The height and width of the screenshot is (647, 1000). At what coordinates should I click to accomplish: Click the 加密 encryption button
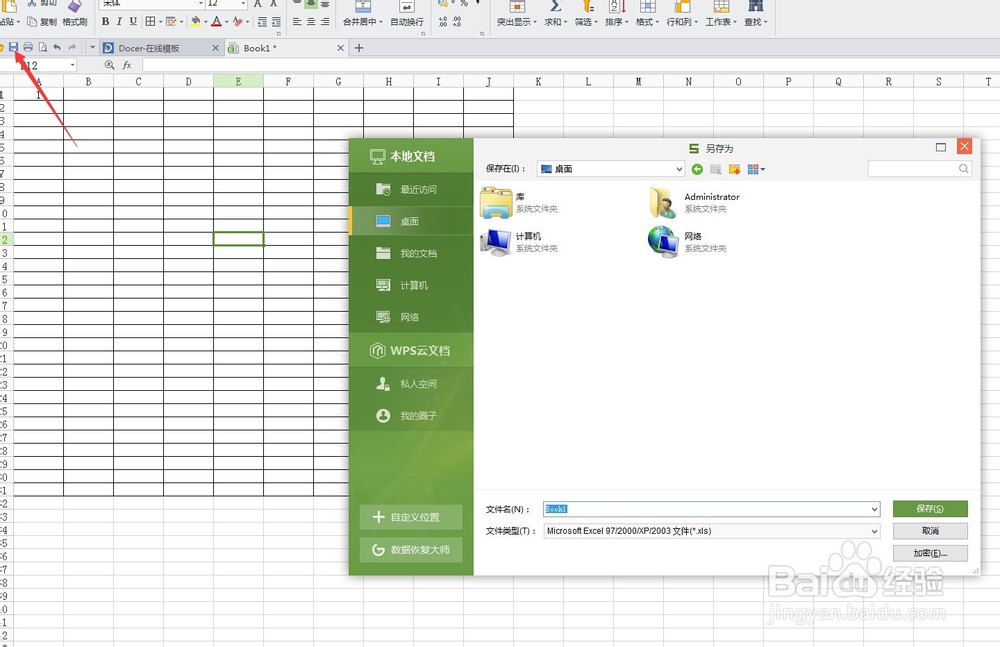[929, 554]
